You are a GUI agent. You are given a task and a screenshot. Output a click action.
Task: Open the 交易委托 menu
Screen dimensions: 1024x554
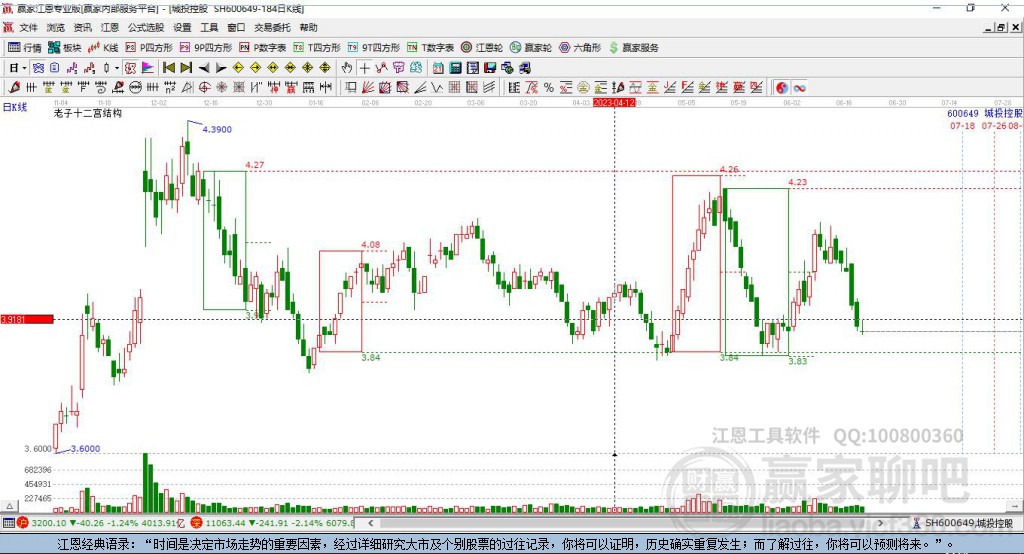pyautogui.click(x=272, y=27)
